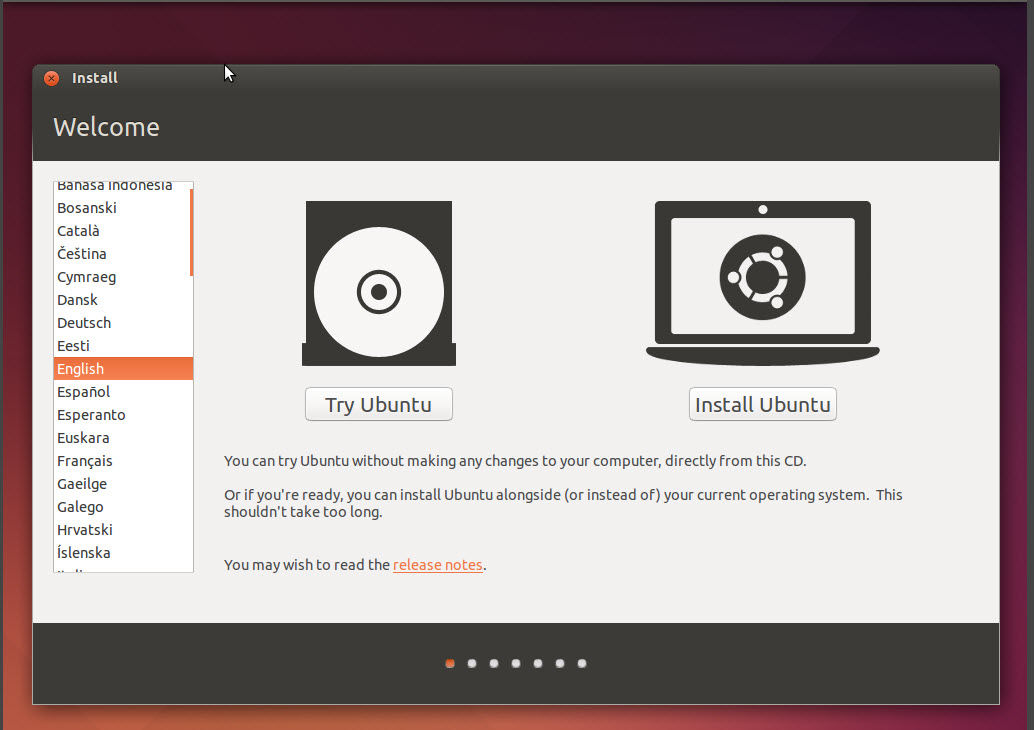Choose Čeština from the language list
The height and width of the screenshot is (730, 1034).
tap(123, 254)
